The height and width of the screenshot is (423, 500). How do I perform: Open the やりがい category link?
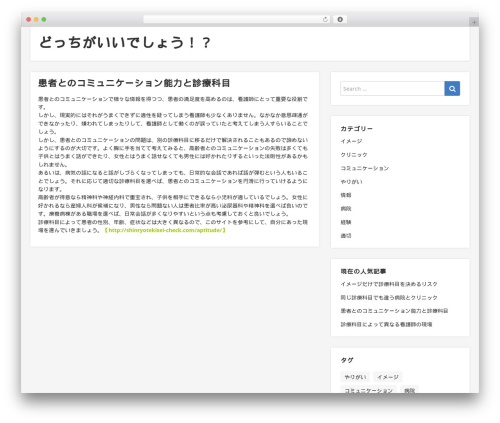351,182
